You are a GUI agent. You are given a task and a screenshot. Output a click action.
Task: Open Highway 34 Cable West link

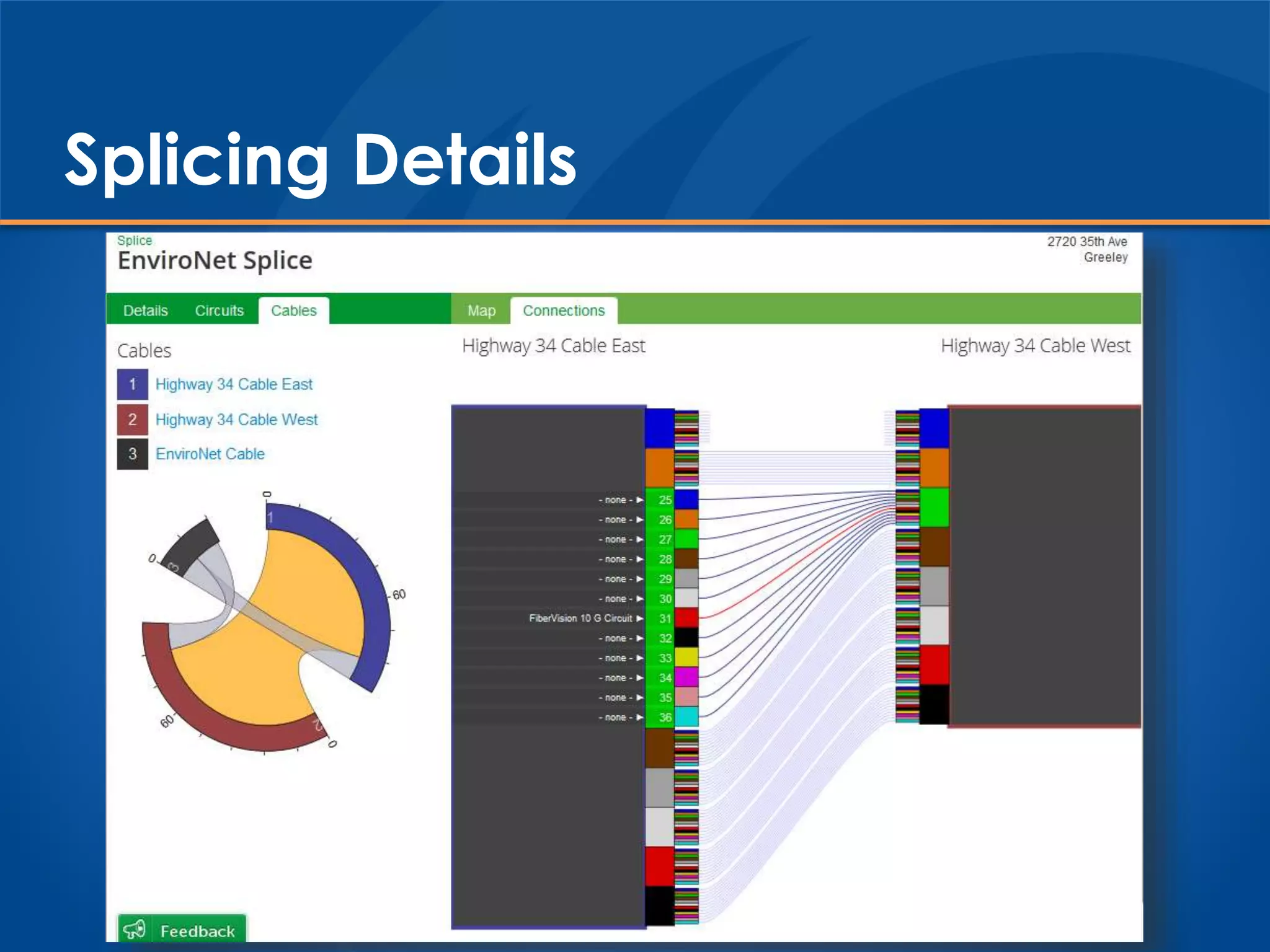[x=236, y=420]
